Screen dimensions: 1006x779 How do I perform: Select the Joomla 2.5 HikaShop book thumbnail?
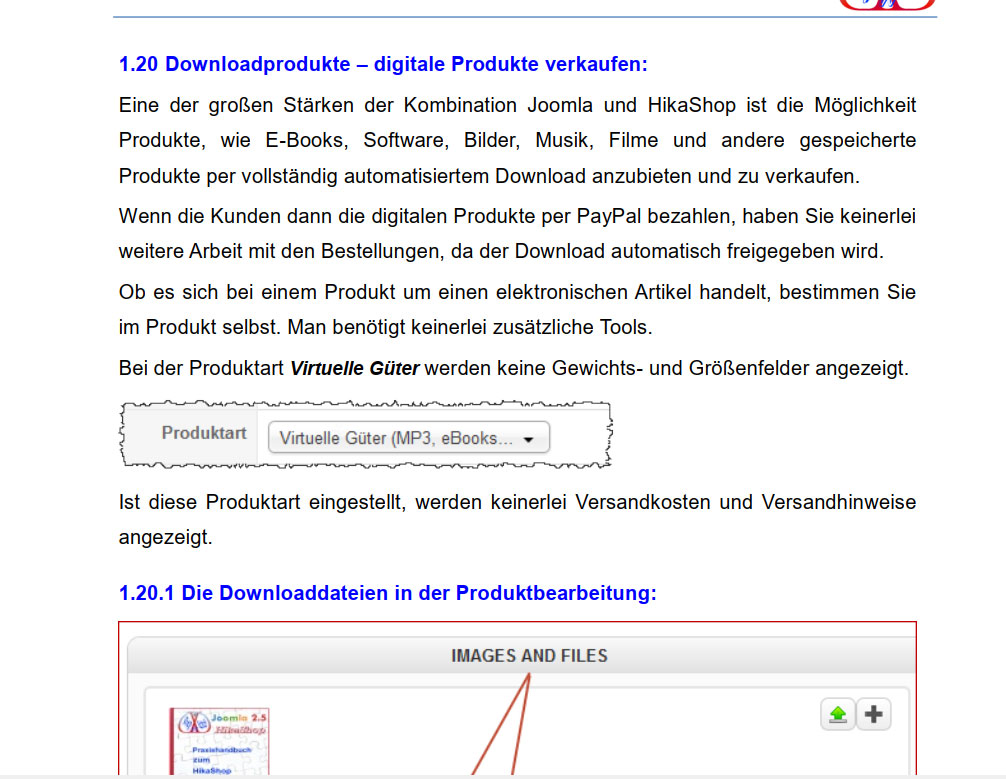(x=219, y=742)
